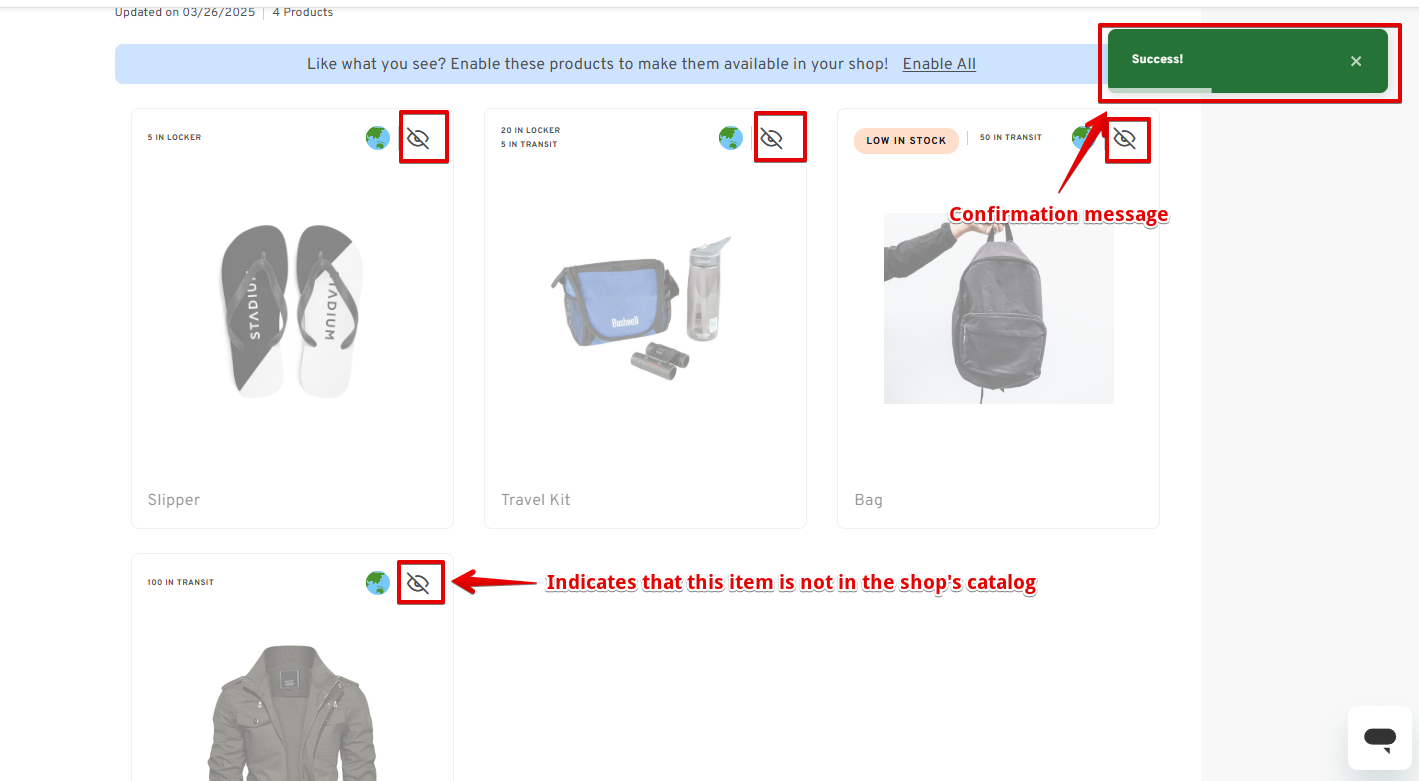Click the Enable All link
This screenshot has height=781, width=1419.
[939, 64]
